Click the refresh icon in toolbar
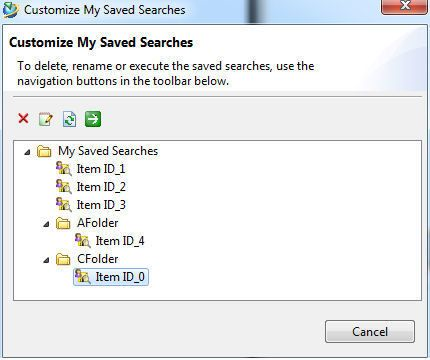This screenshot has height=360, width=430. [69, 119]
